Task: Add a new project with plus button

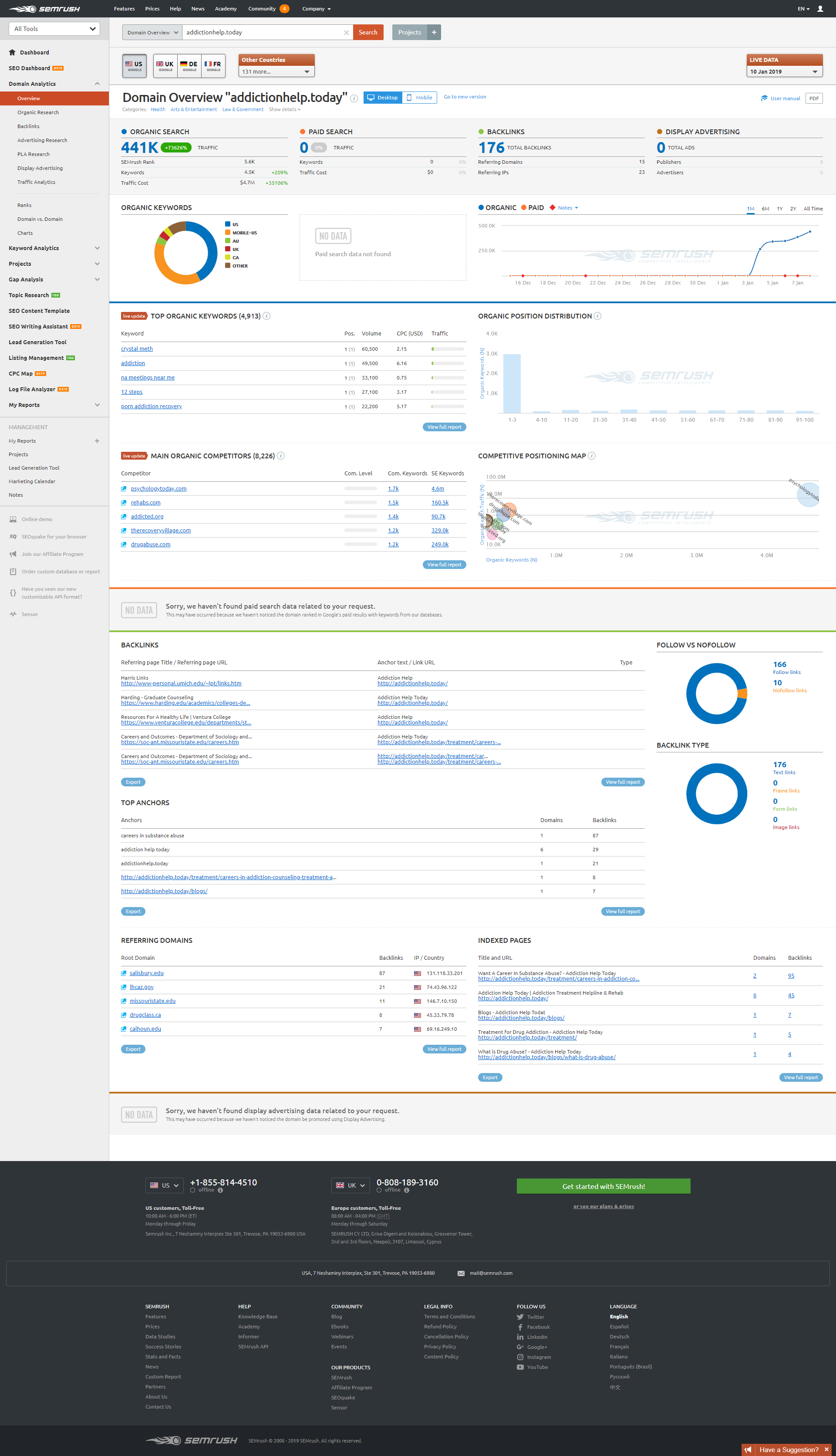Action: 434,32
